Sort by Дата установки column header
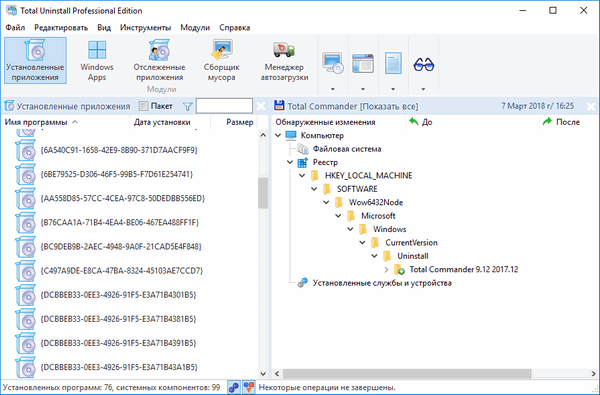600x395 pixels. point(170,122)
